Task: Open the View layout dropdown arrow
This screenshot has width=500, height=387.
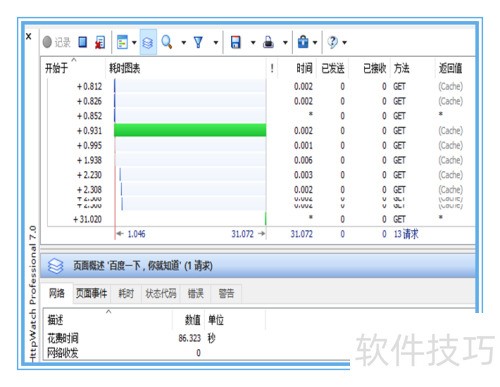Action: tap(134, 42)
